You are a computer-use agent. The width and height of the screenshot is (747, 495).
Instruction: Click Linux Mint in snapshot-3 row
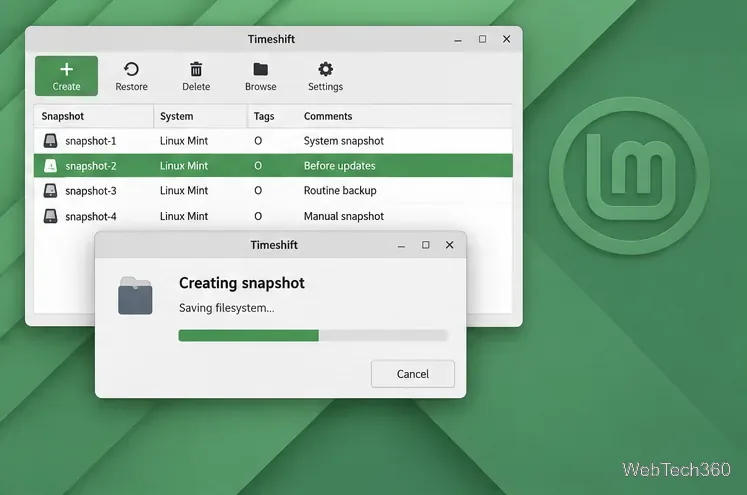click(184, 191)
